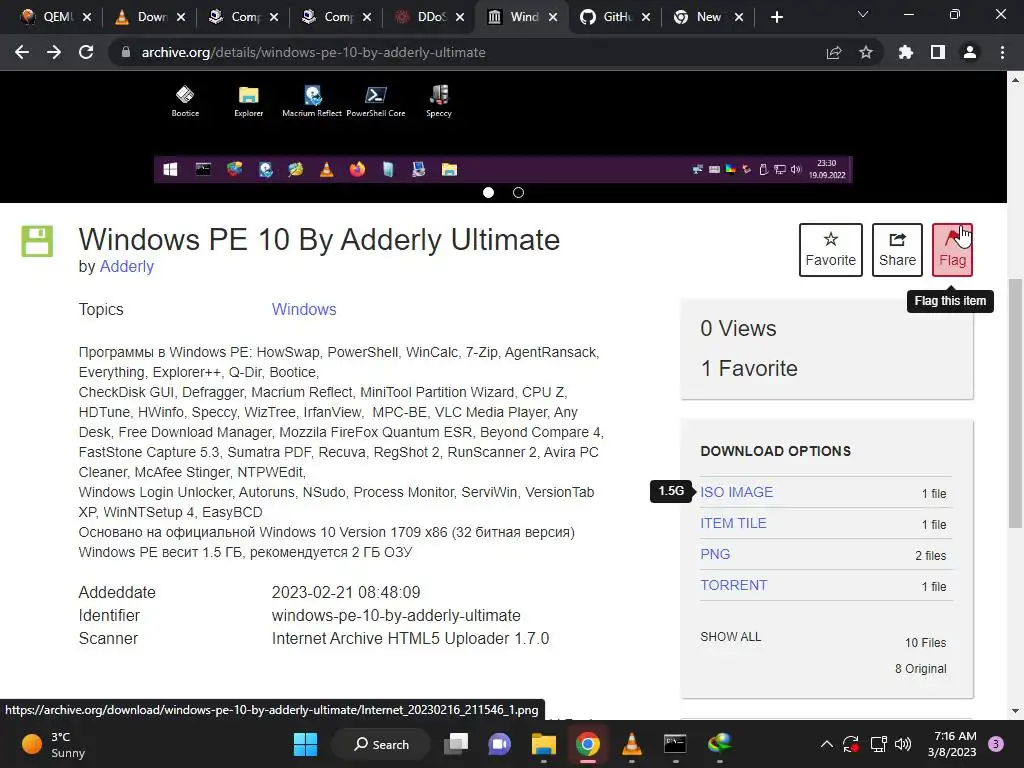The width and height of the screenshot is (1024, 768).
Task: Select the first carousel dot
Action: (488, 193)
